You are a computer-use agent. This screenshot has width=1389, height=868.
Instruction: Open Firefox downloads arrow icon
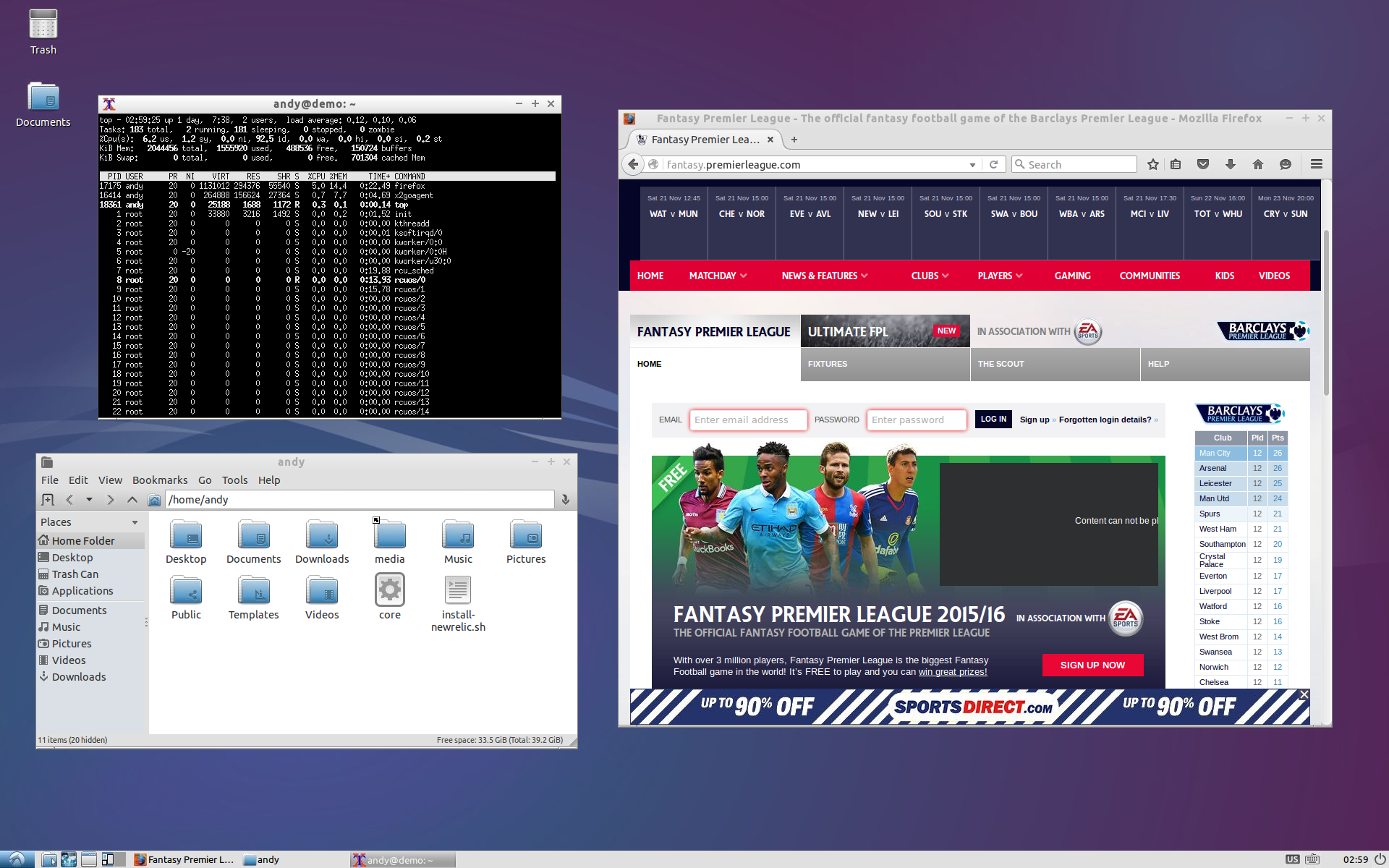point(1231,164)
